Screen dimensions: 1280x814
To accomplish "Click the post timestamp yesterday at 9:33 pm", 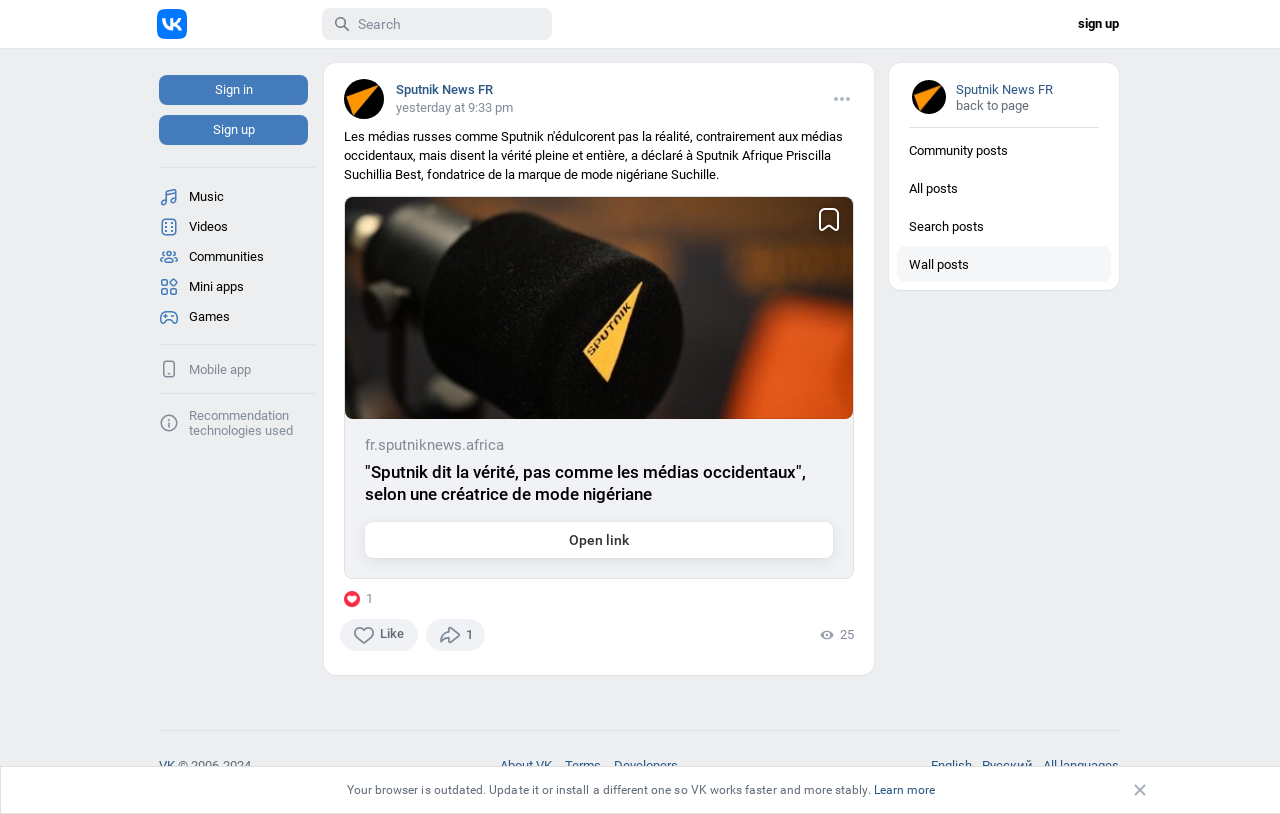I will pyautogui.click(x=454, y=108).
